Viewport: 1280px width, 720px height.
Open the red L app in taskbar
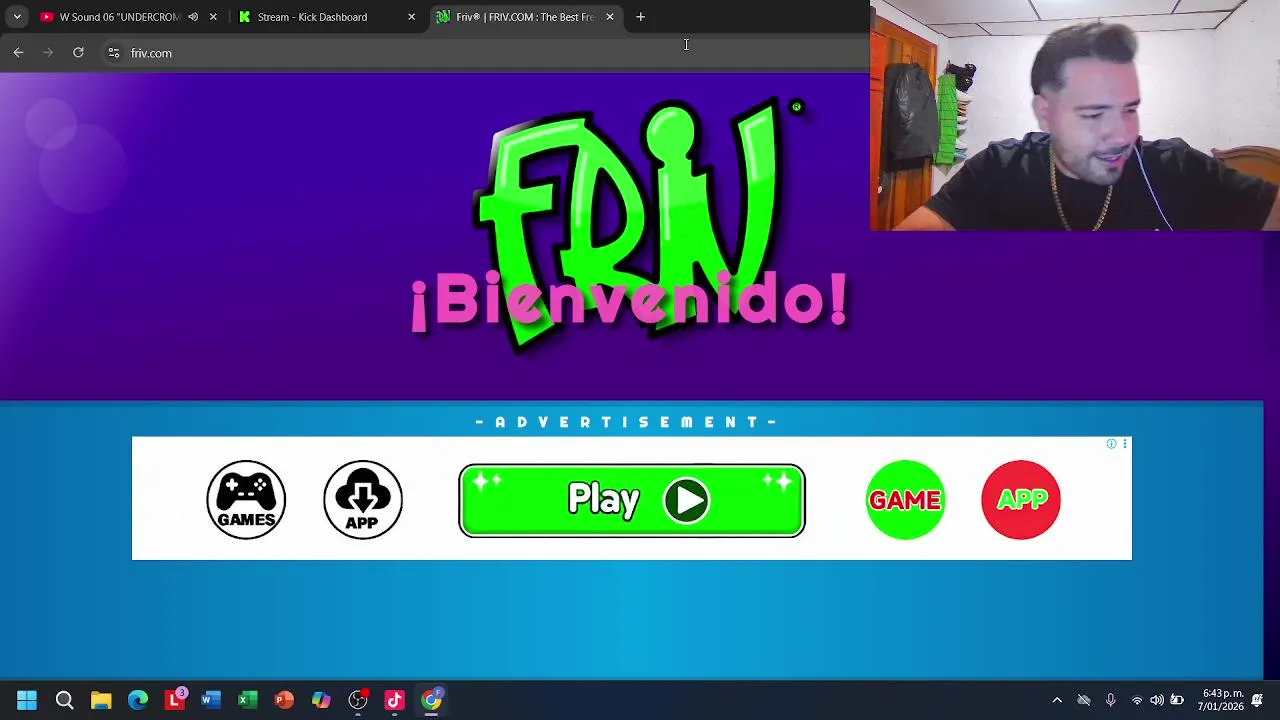[175, 700]
